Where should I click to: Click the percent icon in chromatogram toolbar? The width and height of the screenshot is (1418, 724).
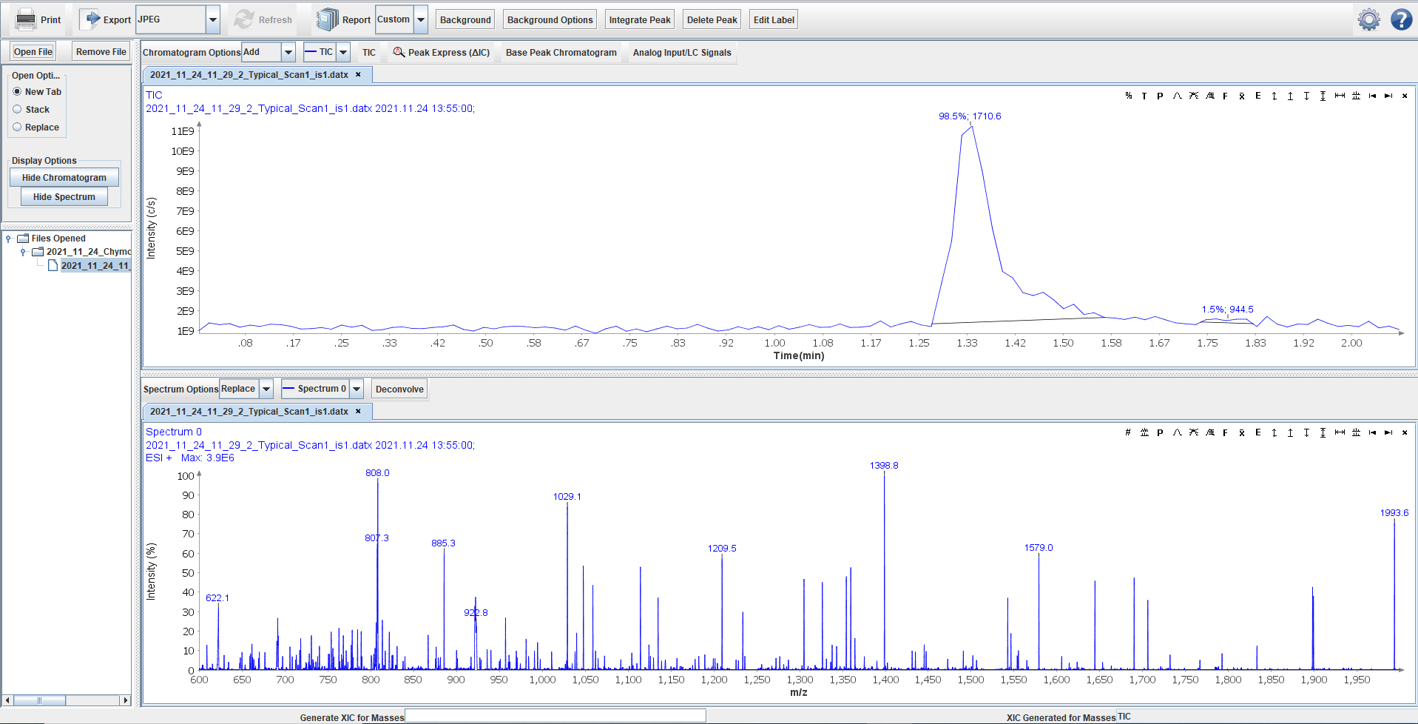[x=1128, y=96]
